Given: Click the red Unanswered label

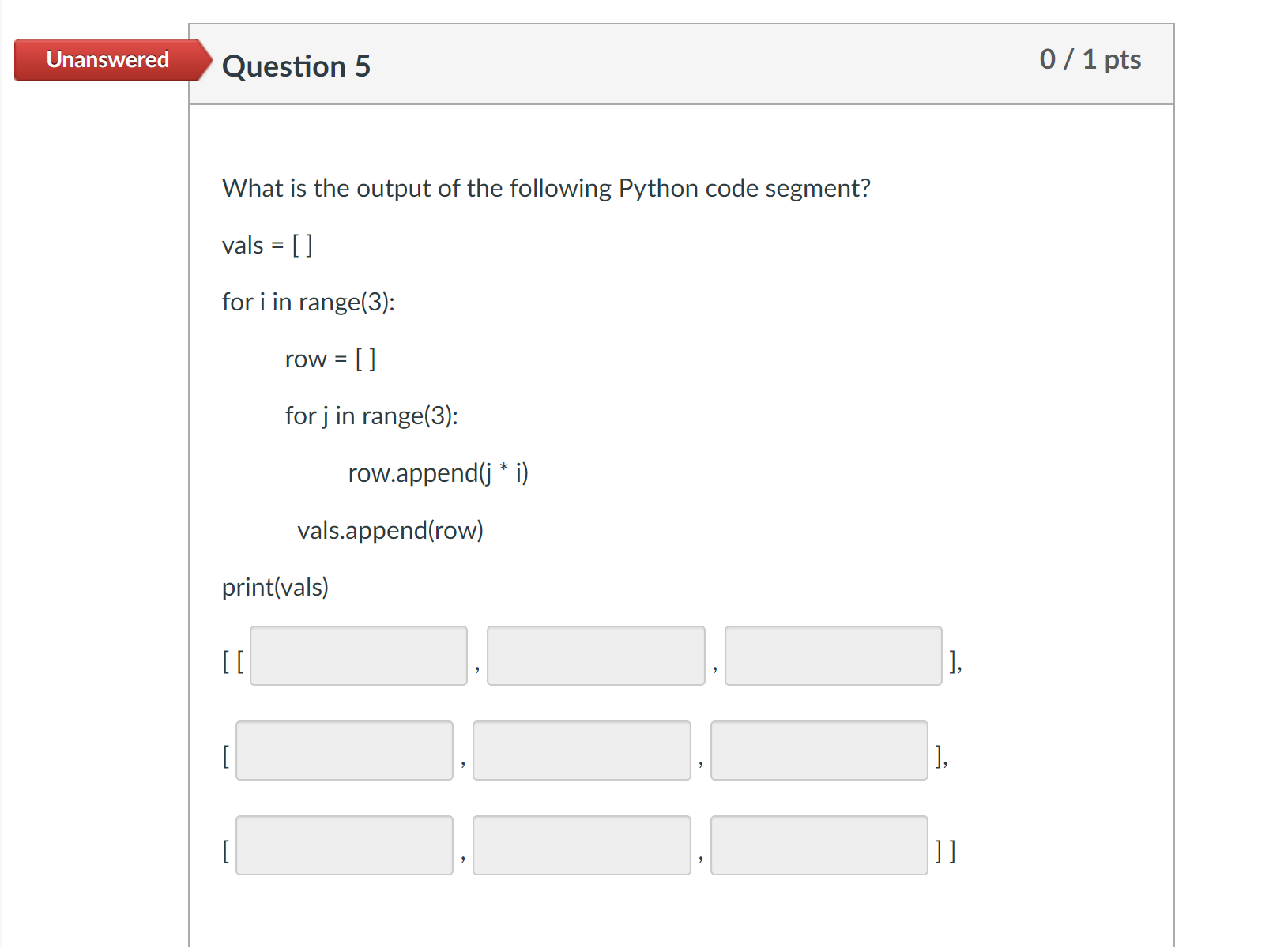Looking at the screenshot, I should [107, 60].
